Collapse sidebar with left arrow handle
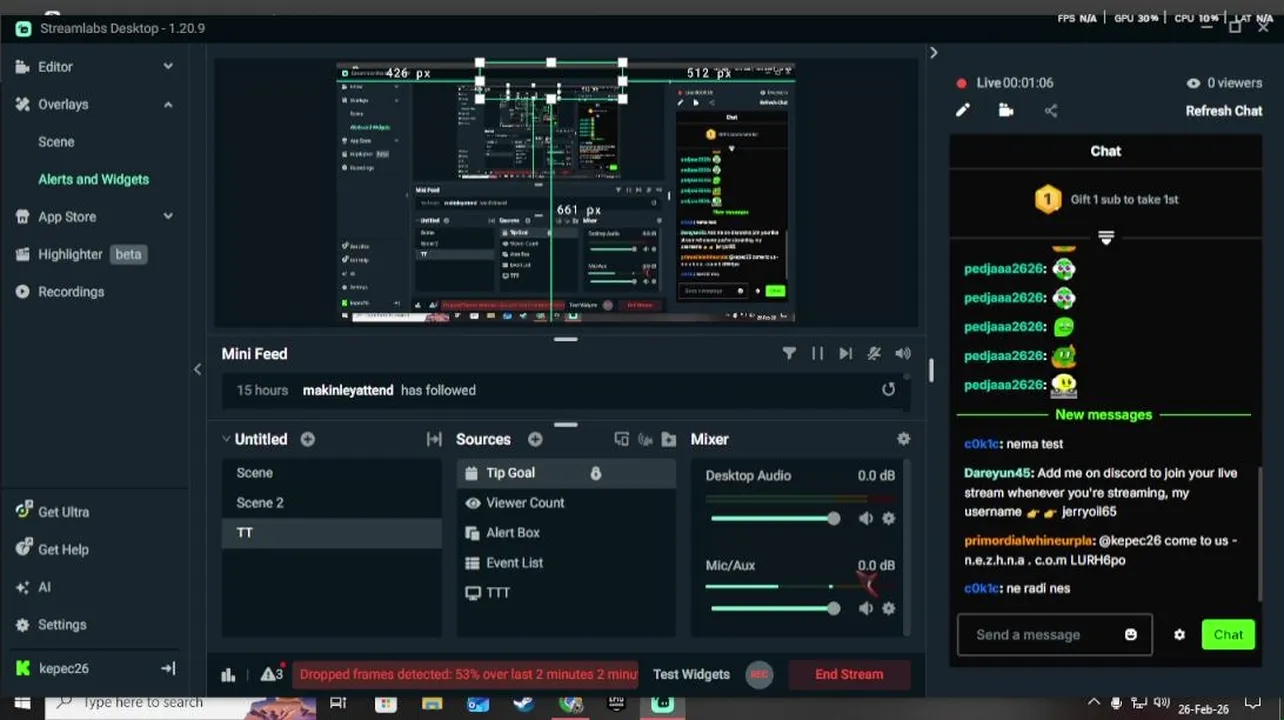 click(x=197, y=369)
